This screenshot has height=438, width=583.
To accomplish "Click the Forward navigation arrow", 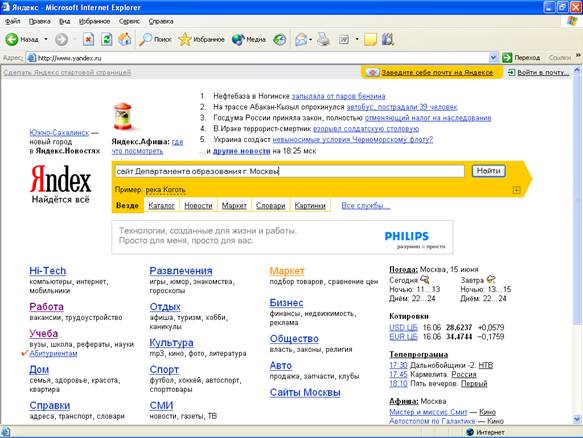I will pyautogui.click(x=61, y=39).
